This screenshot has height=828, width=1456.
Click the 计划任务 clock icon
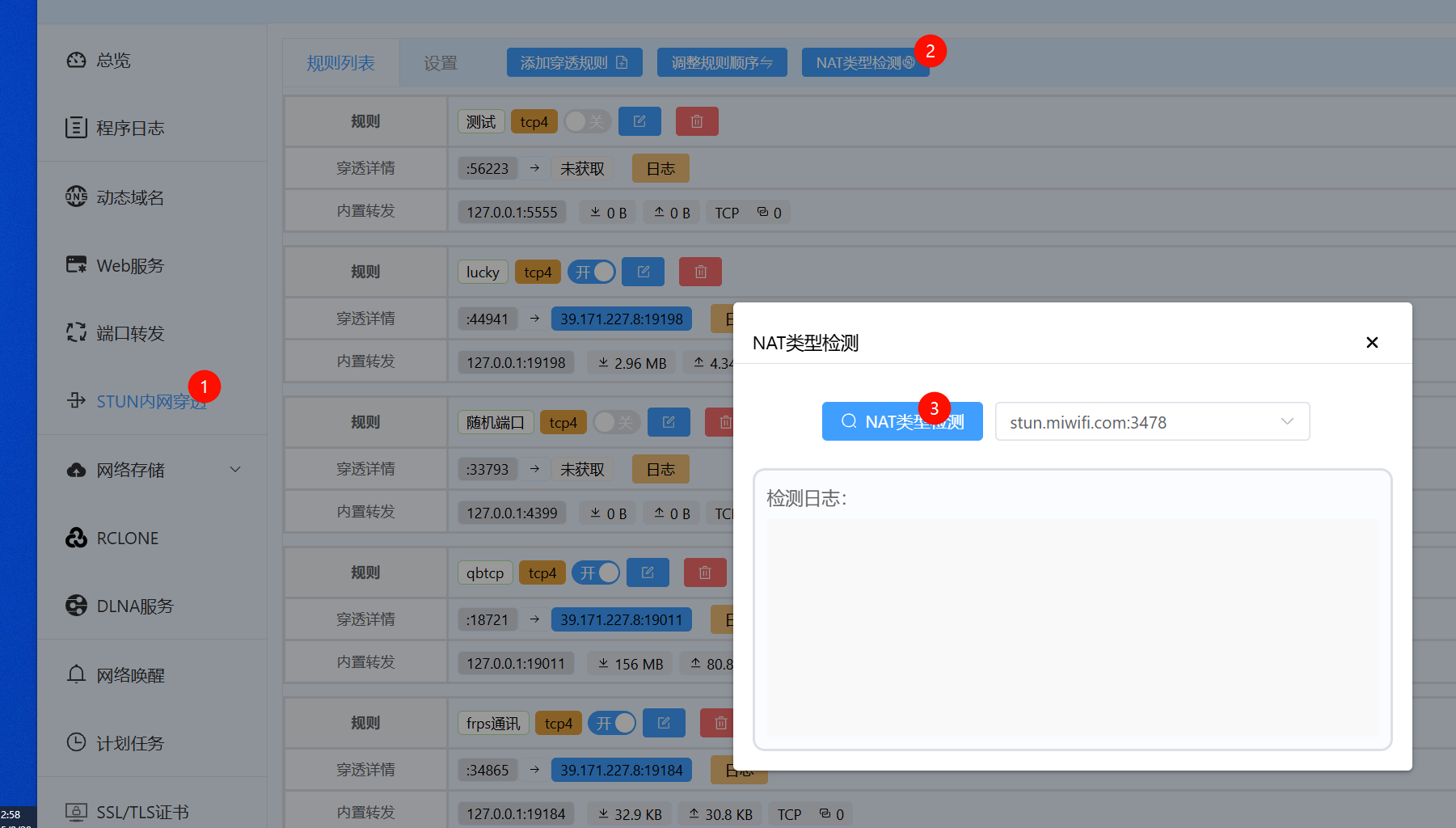(76, 742)
